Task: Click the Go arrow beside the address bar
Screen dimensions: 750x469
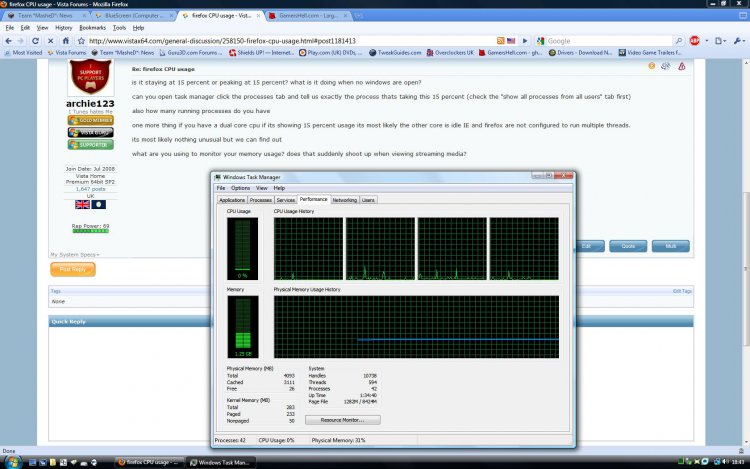Action: click(525, 41)
